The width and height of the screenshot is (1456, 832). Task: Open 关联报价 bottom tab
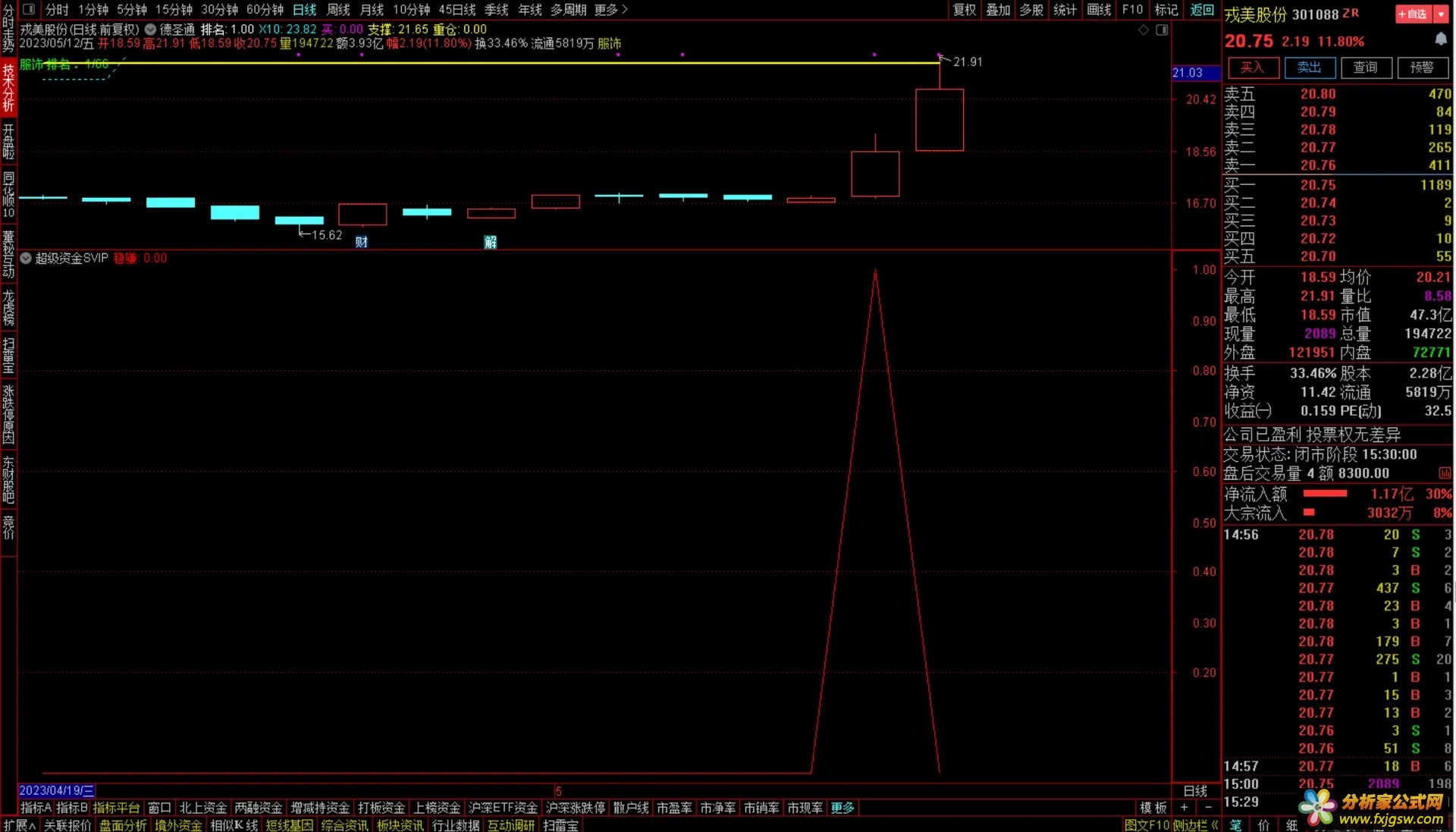(67, 825)
